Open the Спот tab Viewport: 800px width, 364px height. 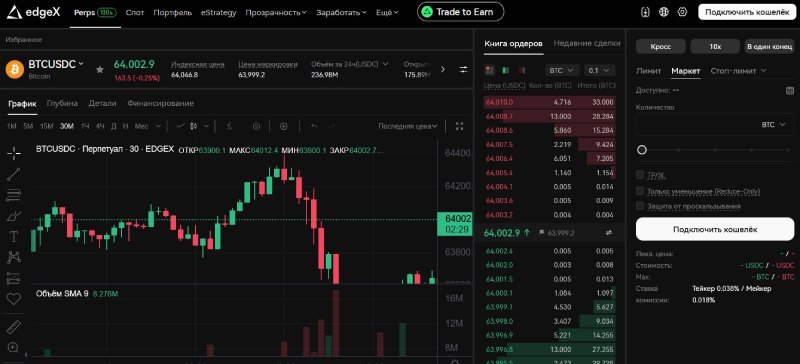(x=135, y=13)
